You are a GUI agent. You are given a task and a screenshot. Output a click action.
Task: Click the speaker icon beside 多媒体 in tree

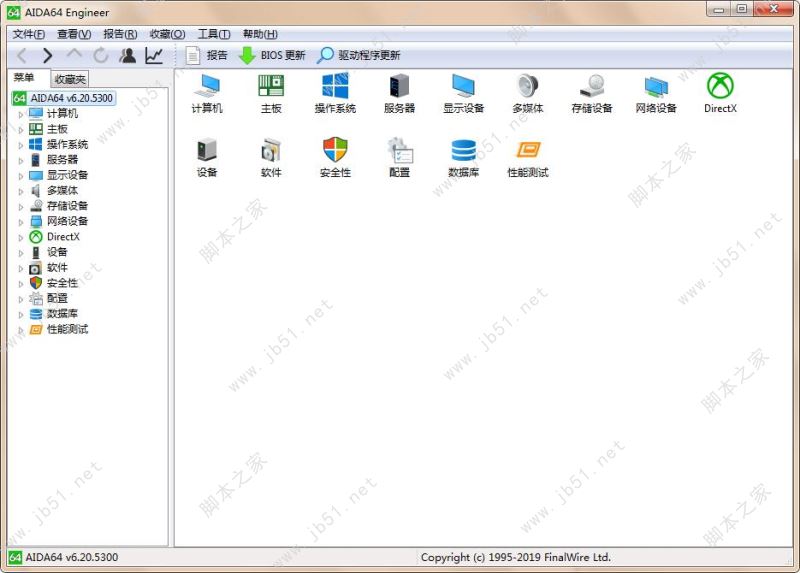click(36, 191)
